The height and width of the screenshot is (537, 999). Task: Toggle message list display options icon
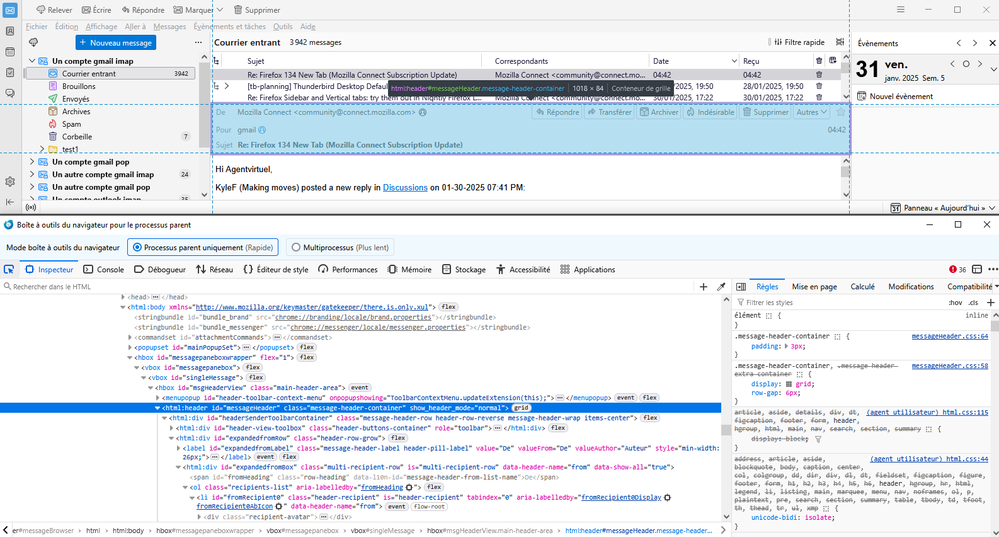[840, 42]
